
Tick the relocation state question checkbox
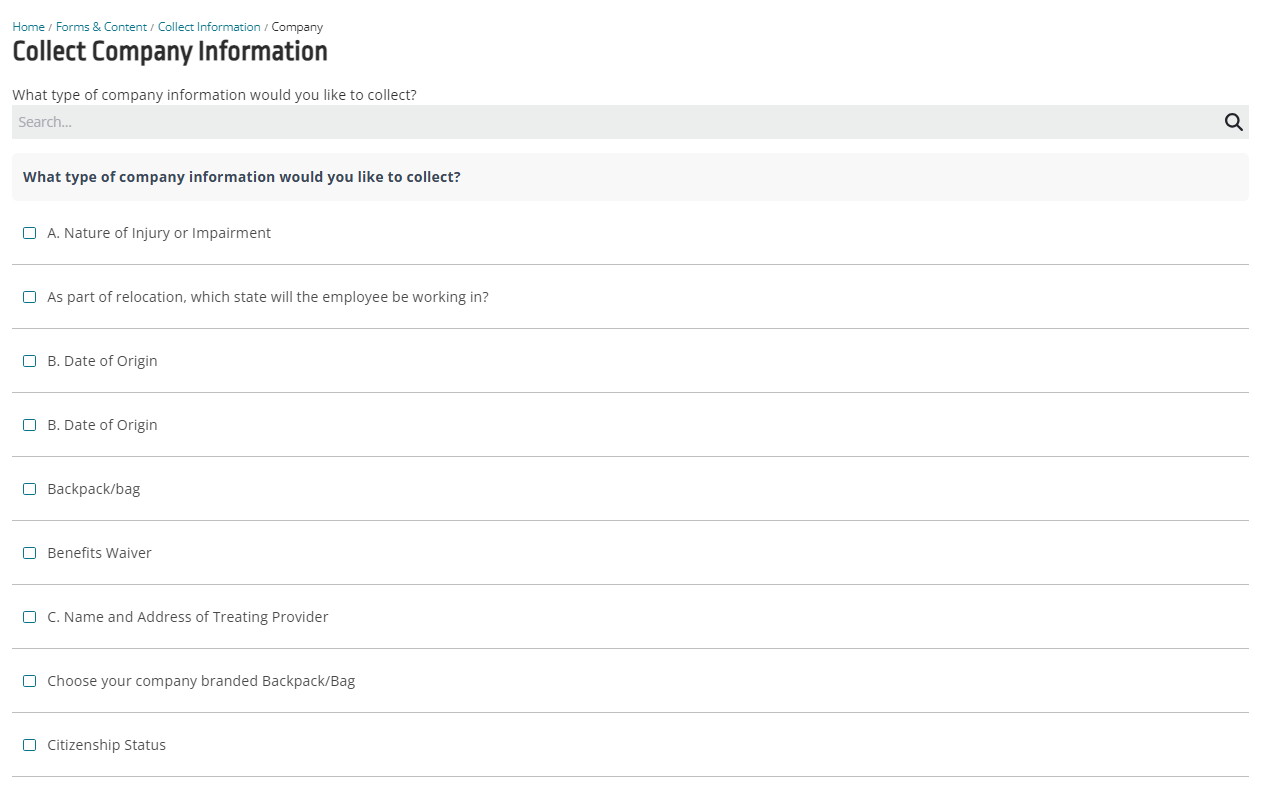pyautogui.click(x=29, y=297)
